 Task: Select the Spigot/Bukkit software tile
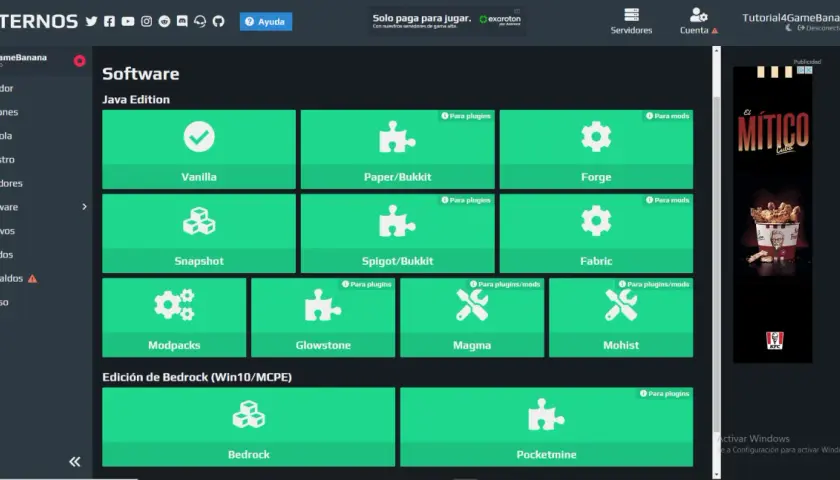click(x=398, y=234)
